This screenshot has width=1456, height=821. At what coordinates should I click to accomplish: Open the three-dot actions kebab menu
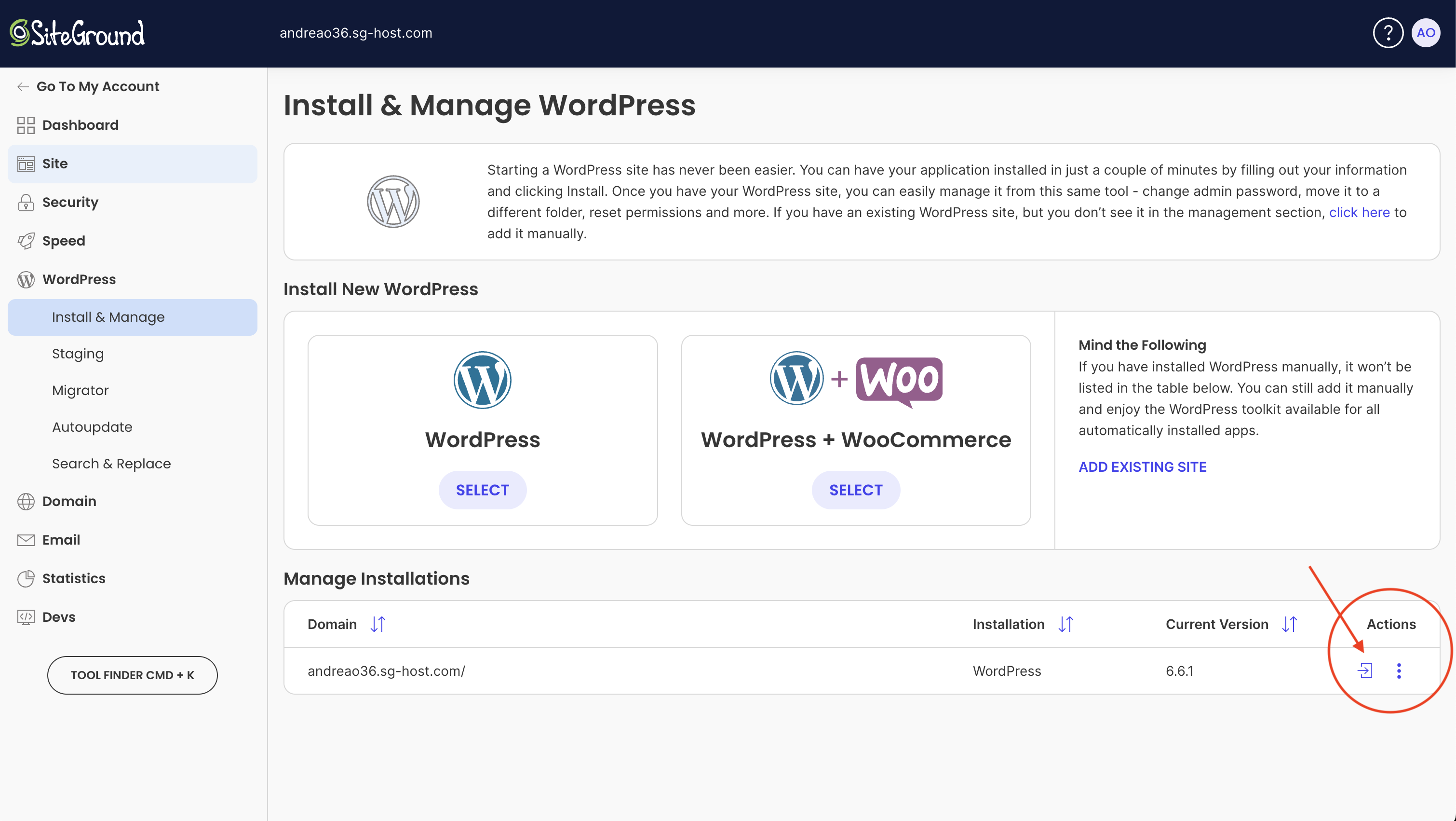pos(1399,670)
